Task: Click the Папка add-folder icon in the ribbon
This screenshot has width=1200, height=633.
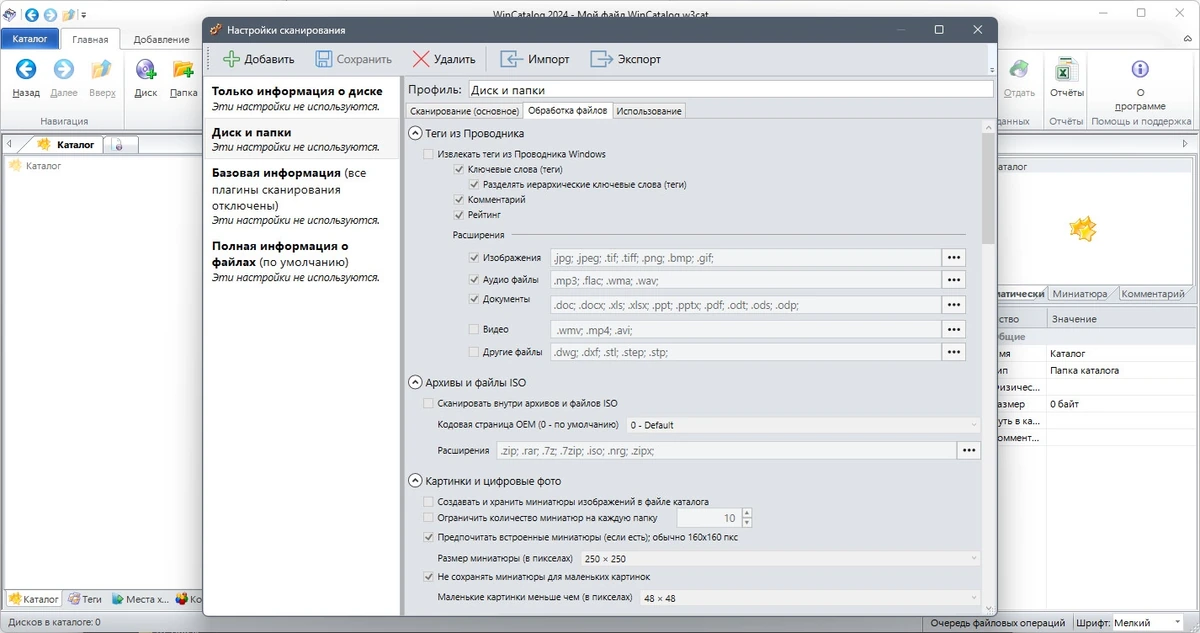Action: [x=183, y=69]
